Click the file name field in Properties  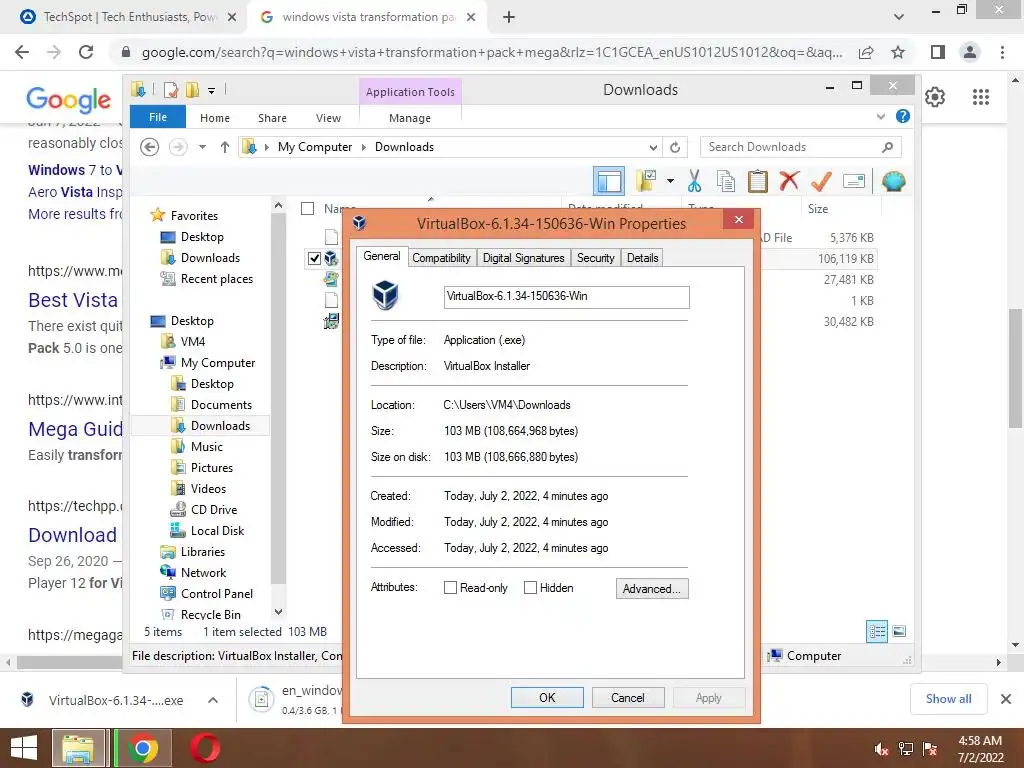[x=566, y=296]
